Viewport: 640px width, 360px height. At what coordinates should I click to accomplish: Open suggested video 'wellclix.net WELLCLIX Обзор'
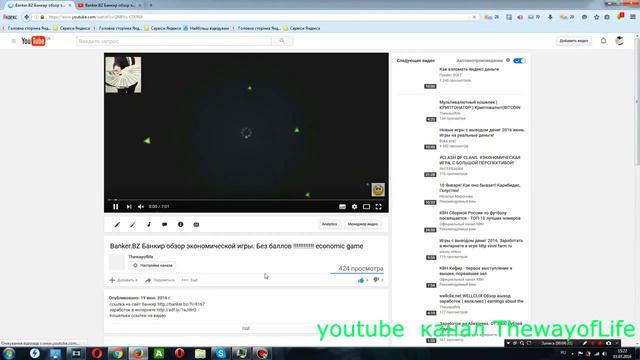point(481,298)
